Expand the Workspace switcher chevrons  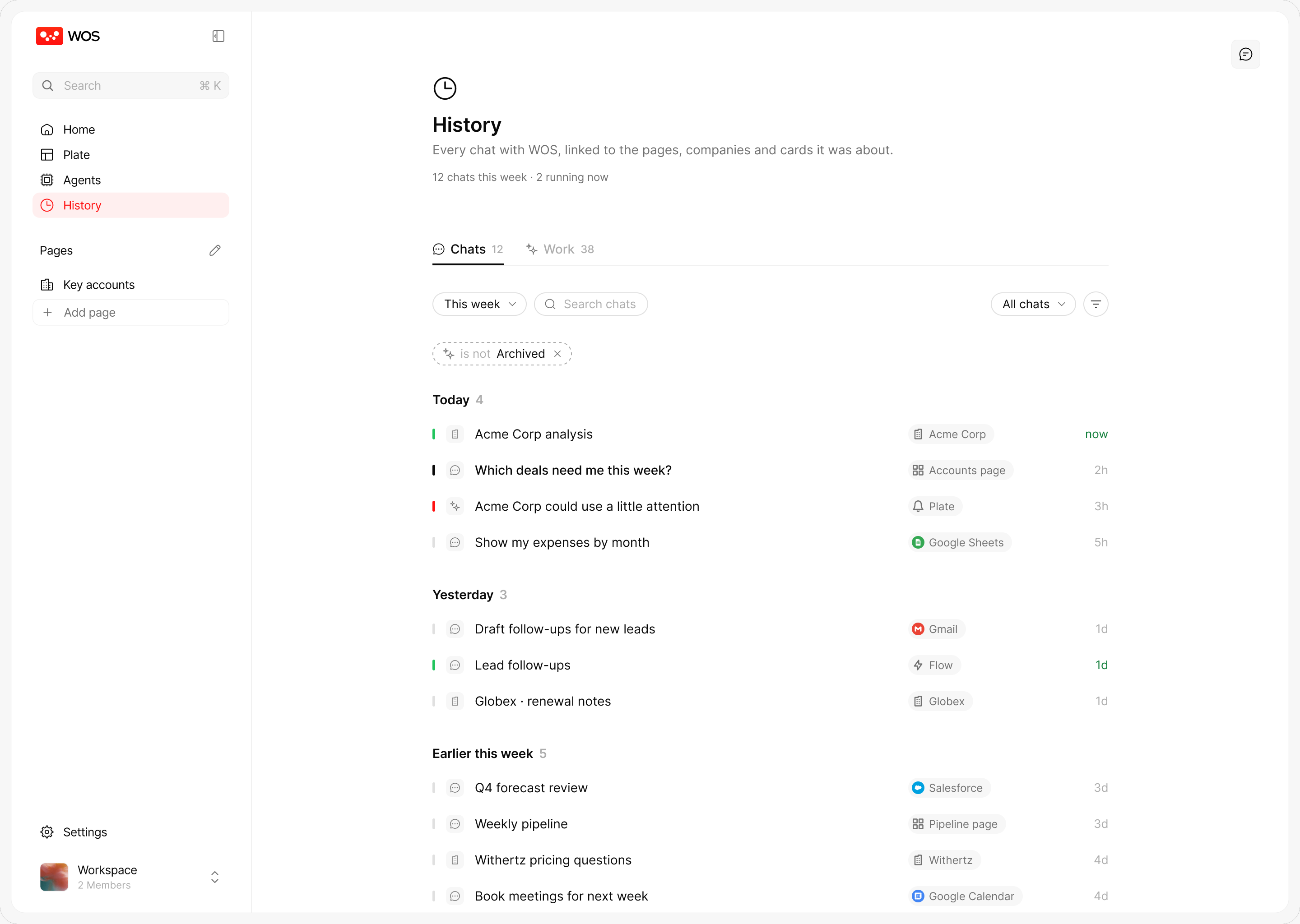(x=214, y=877)
